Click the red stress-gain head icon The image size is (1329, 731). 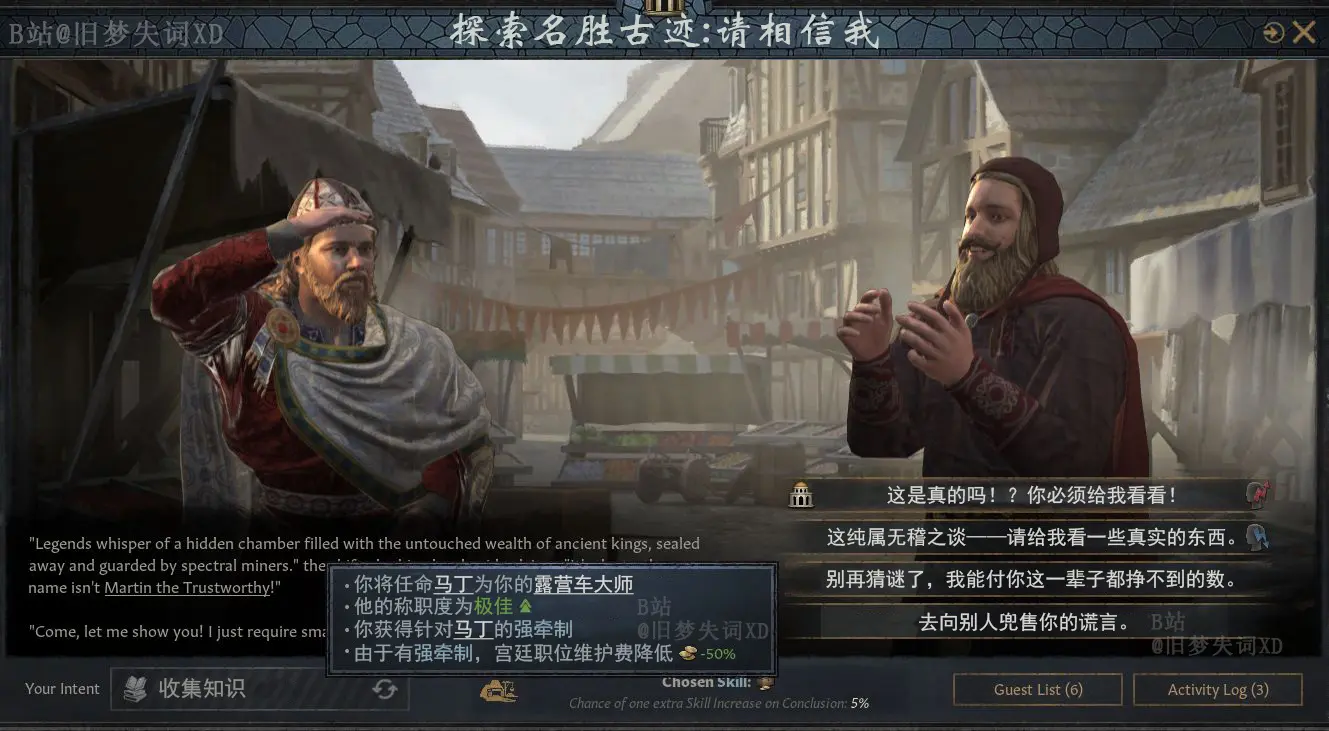[x=1258, y=494]
